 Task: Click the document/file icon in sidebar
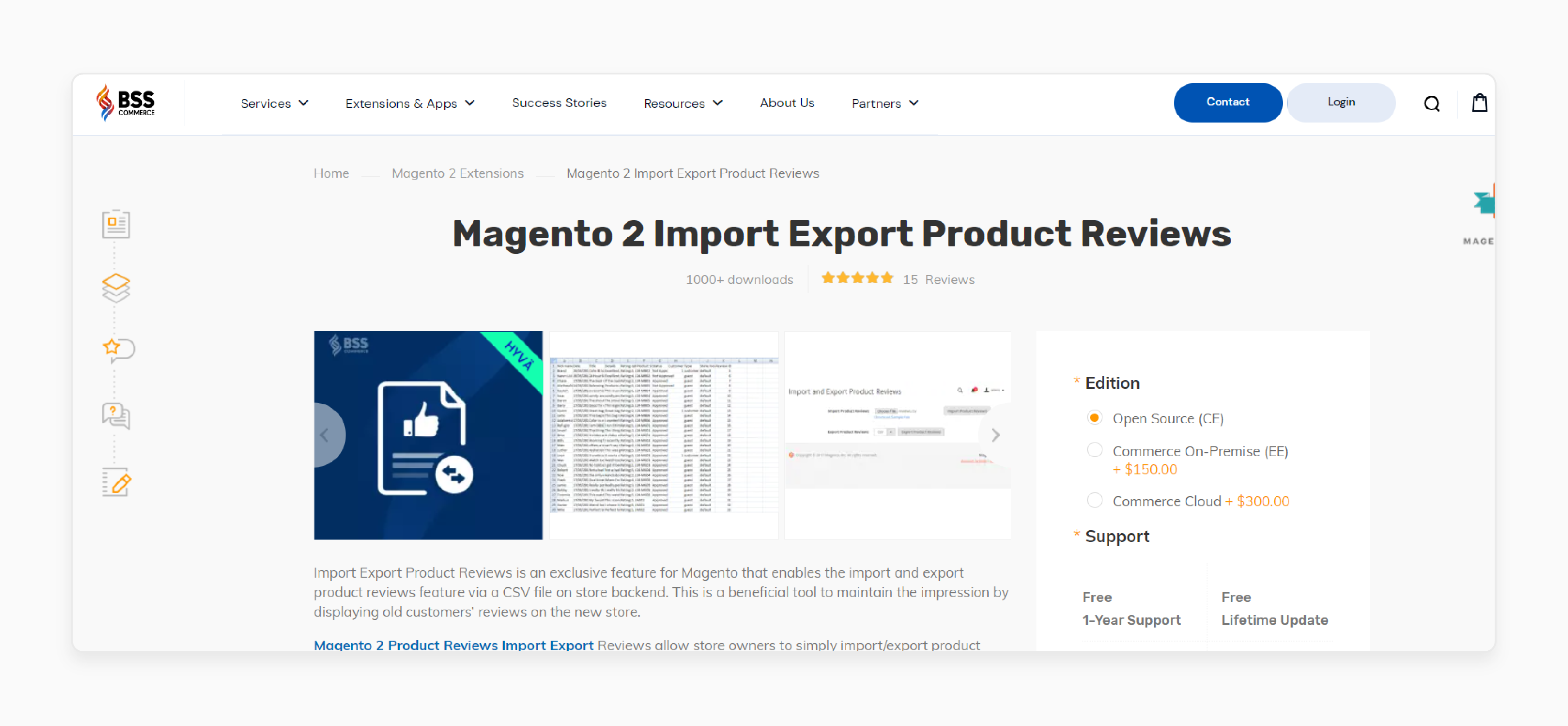[x=117, y=225]
